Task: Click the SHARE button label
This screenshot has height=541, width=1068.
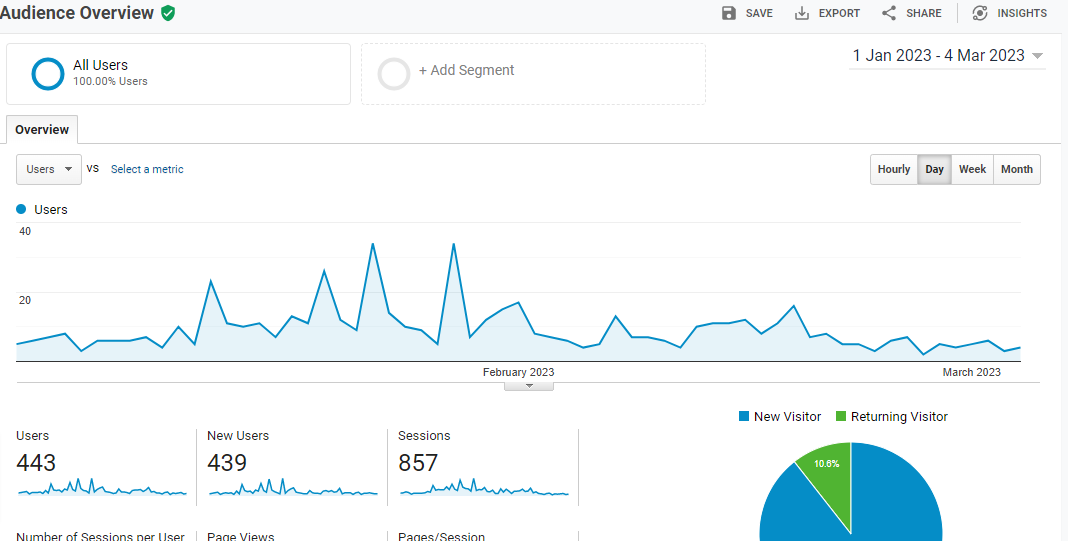Action: tap(924, 13)
